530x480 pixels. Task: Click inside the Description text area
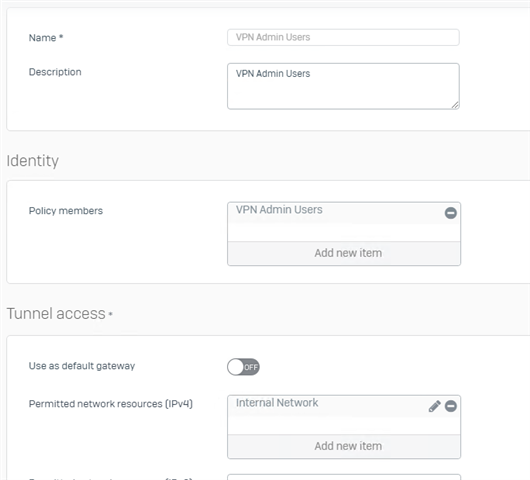pyautogui.click(x=343, y=86)
